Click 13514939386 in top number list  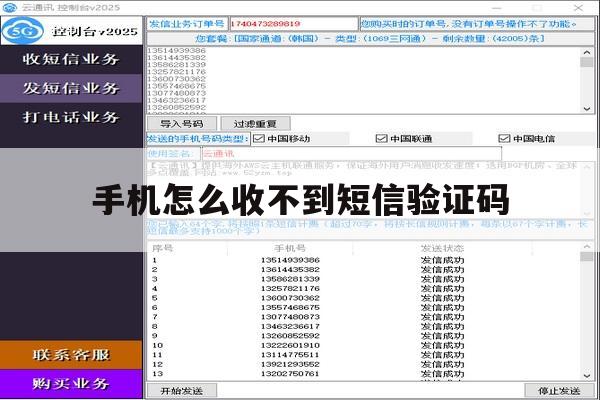point(176,51)
